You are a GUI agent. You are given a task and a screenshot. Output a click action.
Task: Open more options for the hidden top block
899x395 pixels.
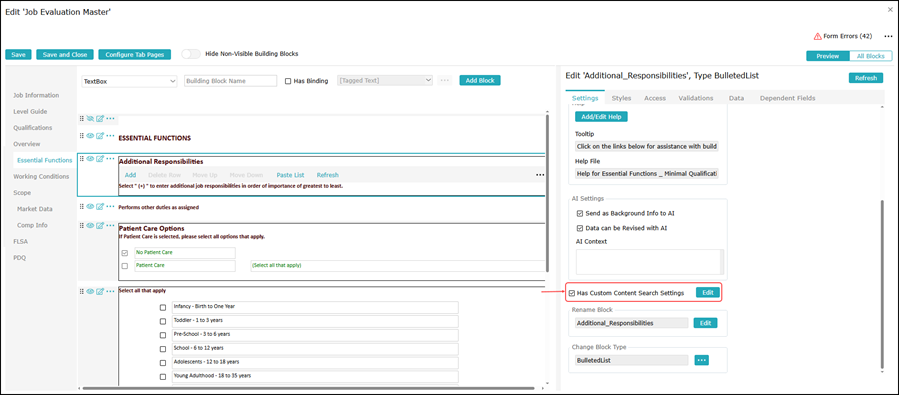[x=110, y=119]
